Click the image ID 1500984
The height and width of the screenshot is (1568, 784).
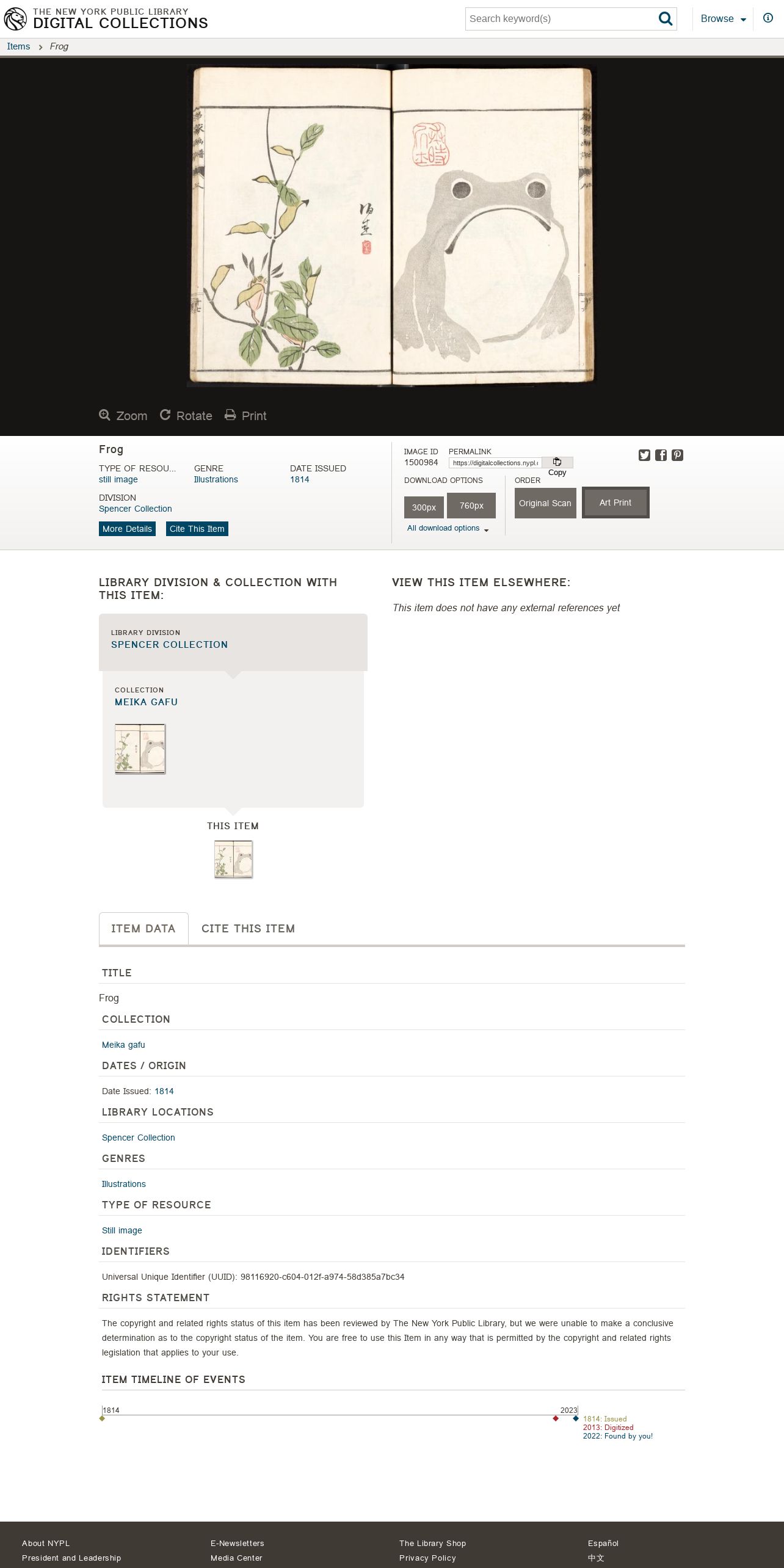421,462
